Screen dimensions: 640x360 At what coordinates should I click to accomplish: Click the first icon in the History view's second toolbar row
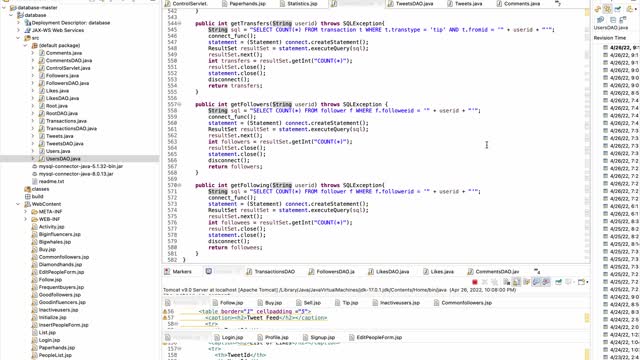point(600,20)
